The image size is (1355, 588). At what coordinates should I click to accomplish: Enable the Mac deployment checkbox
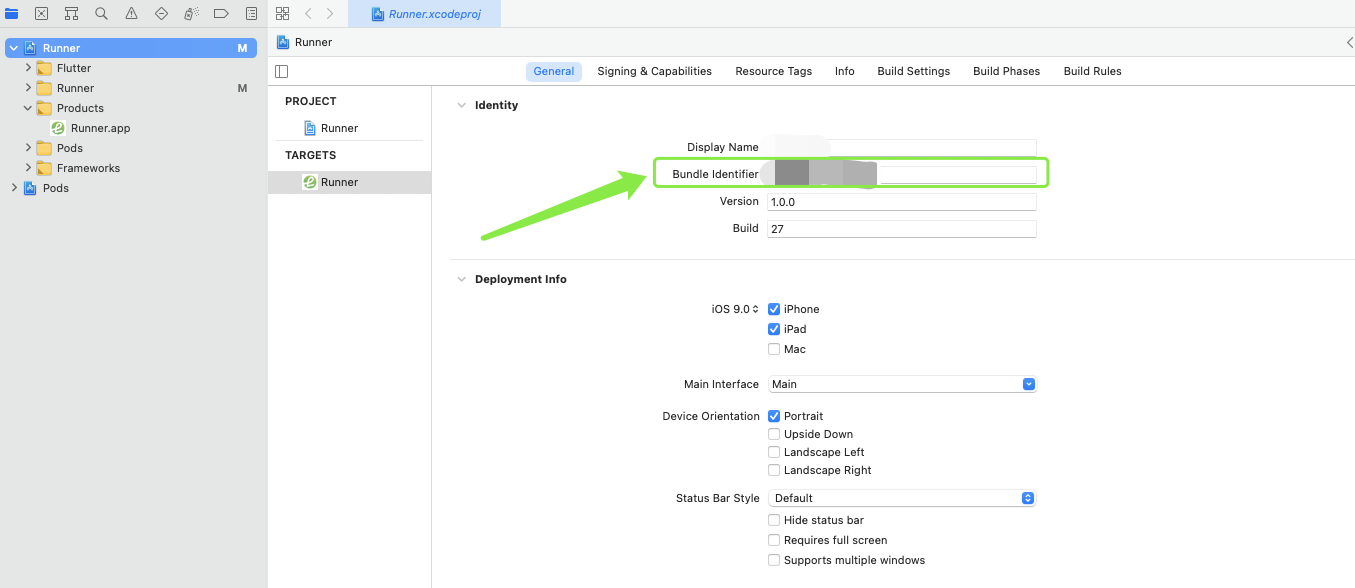tap(774, 350)
